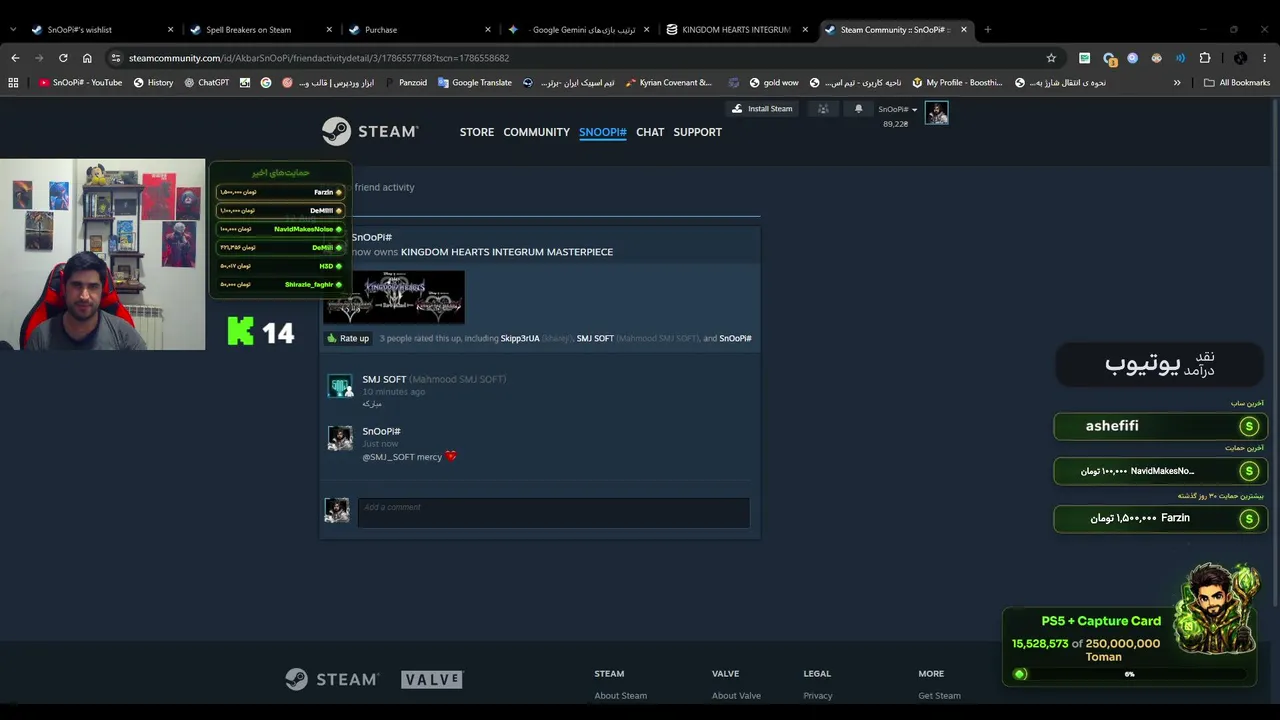Image resolution: width=1280 pixels, height=720 pixels.
Task: Open a new browser tab
Action: pos(987,30)
